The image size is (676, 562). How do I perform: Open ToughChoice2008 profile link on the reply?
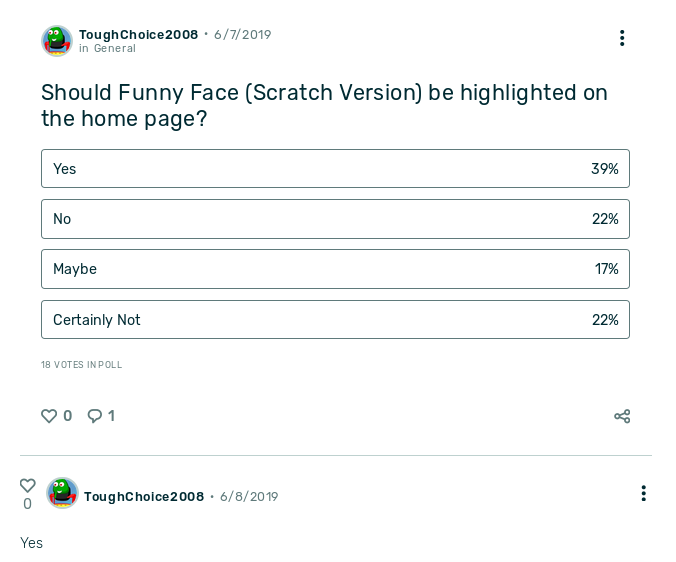coord(144,497)
